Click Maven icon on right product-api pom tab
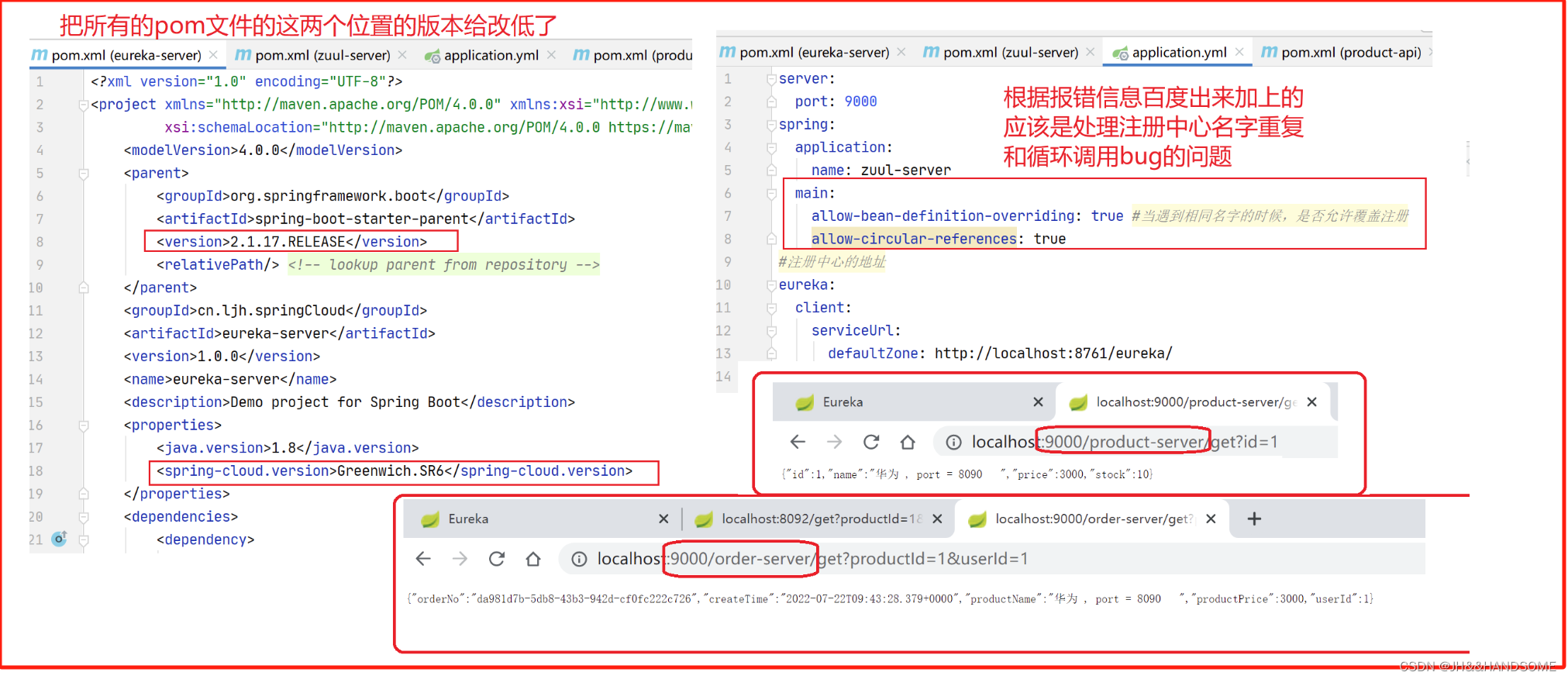The image size is (1568, 679). tap(1269, 52)
